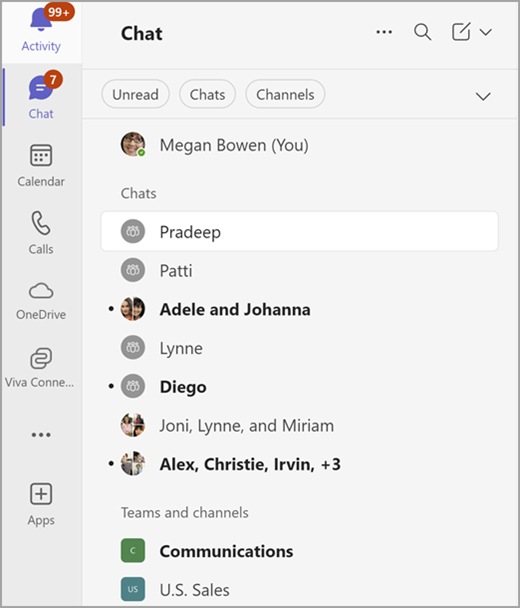Open the OneDrive cloud icon
This screenshot has height=608, width=520.
click(x=41, y=290)
